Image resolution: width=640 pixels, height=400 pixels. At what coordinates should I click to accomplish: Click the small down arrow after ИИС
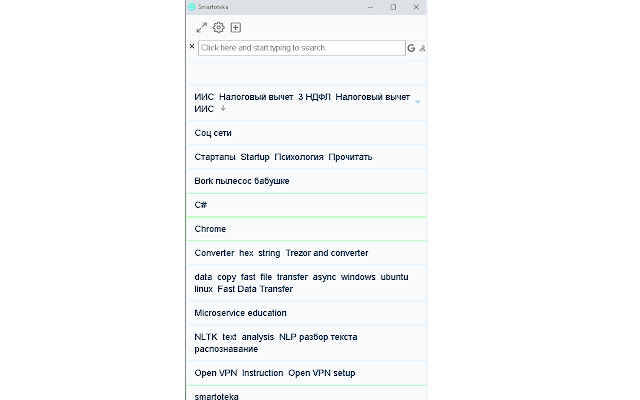pyautogui.click(x=223, y=108)
